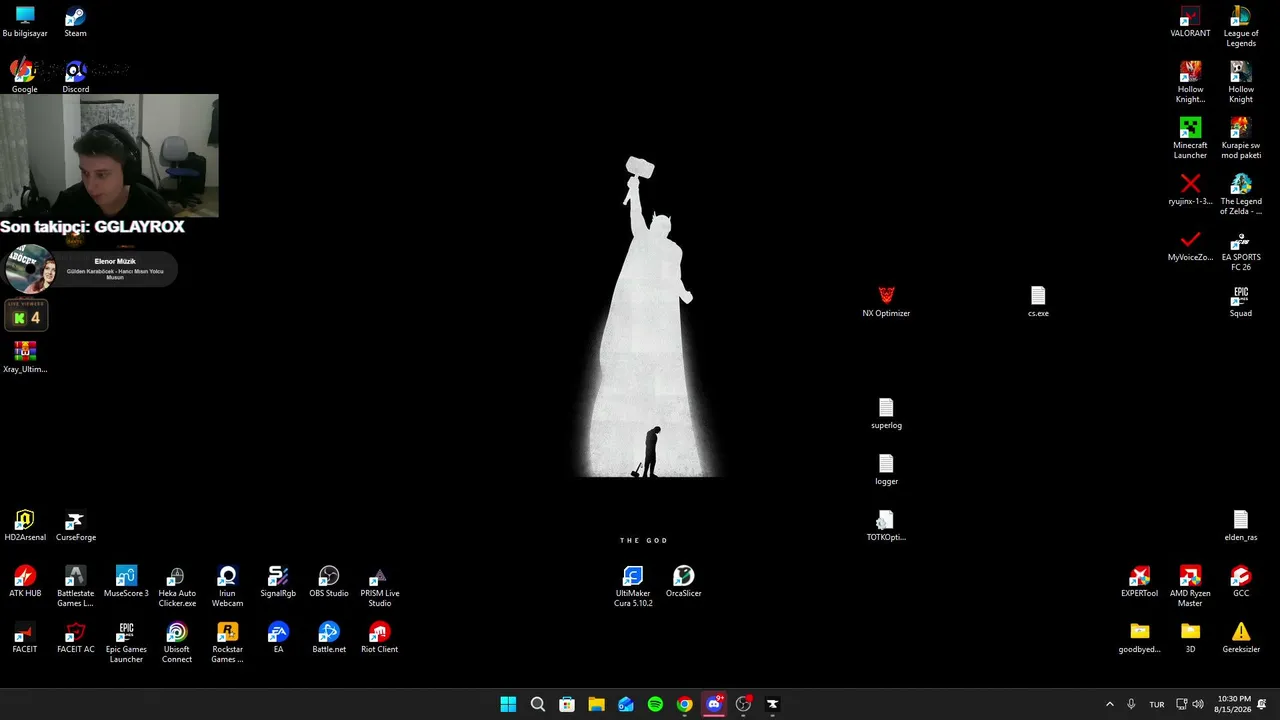The width and height of the screenshot is (1280, 720).
Task: Launch League of Legends from the desktop
Action: click(x=1241, y=27)
